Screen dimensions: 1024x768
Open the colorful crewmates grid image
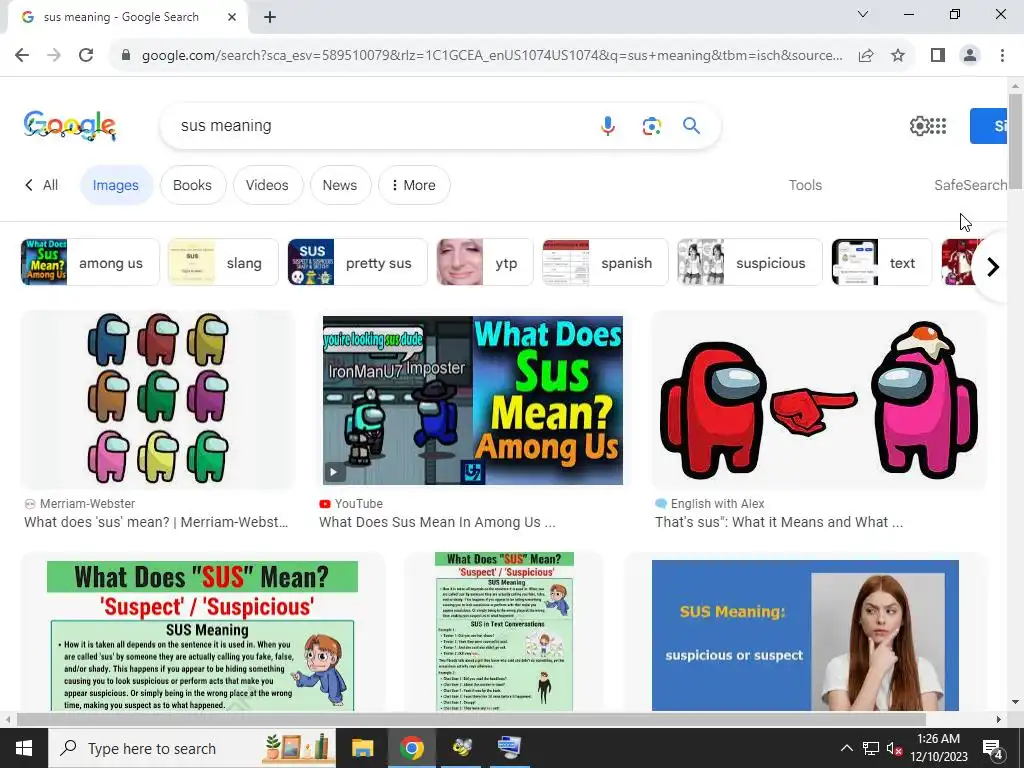coord(158,400)
